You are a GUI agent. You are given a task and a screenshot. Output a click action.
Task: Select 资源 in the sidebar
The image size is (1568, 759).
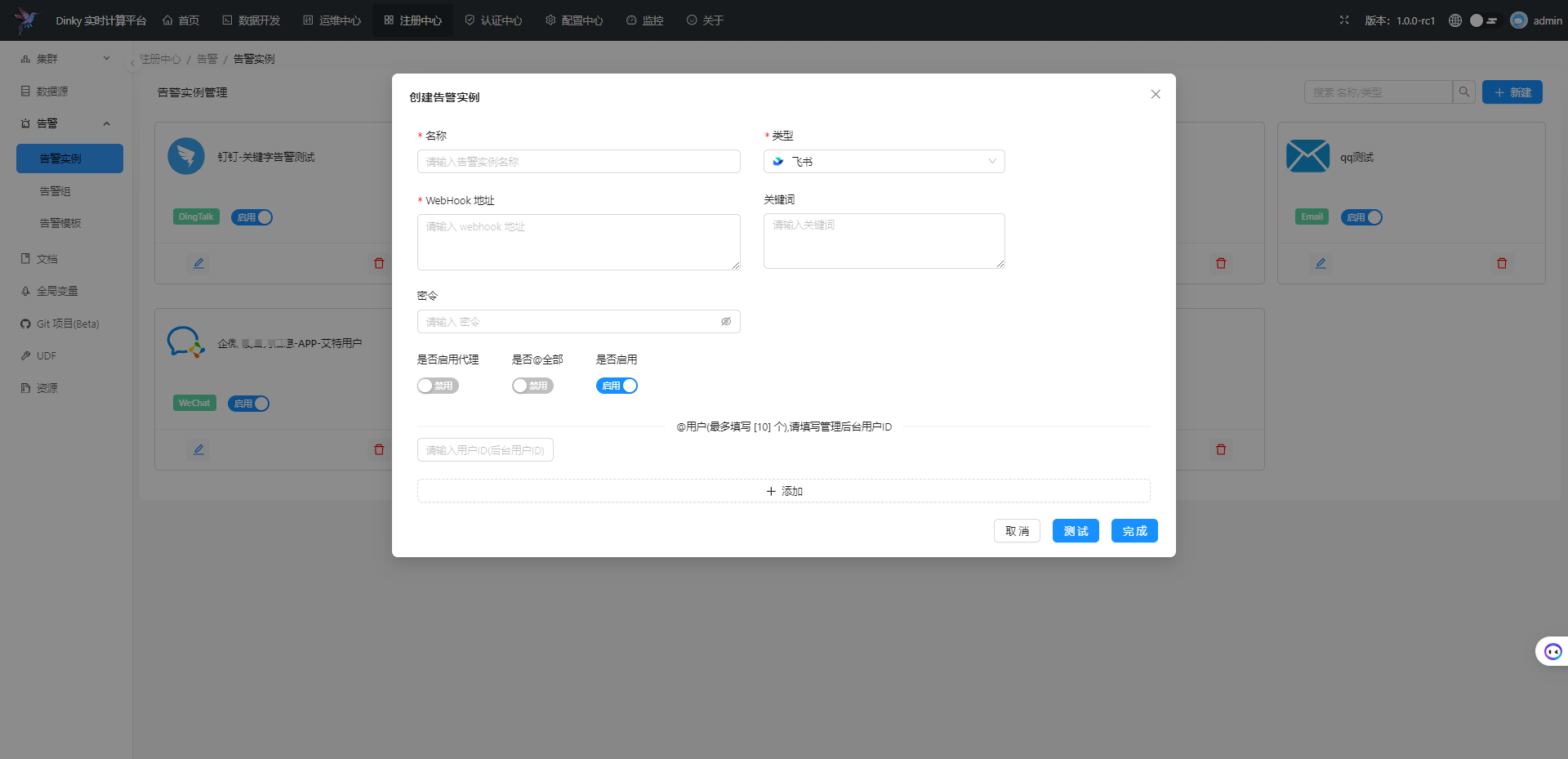(69, 388)
